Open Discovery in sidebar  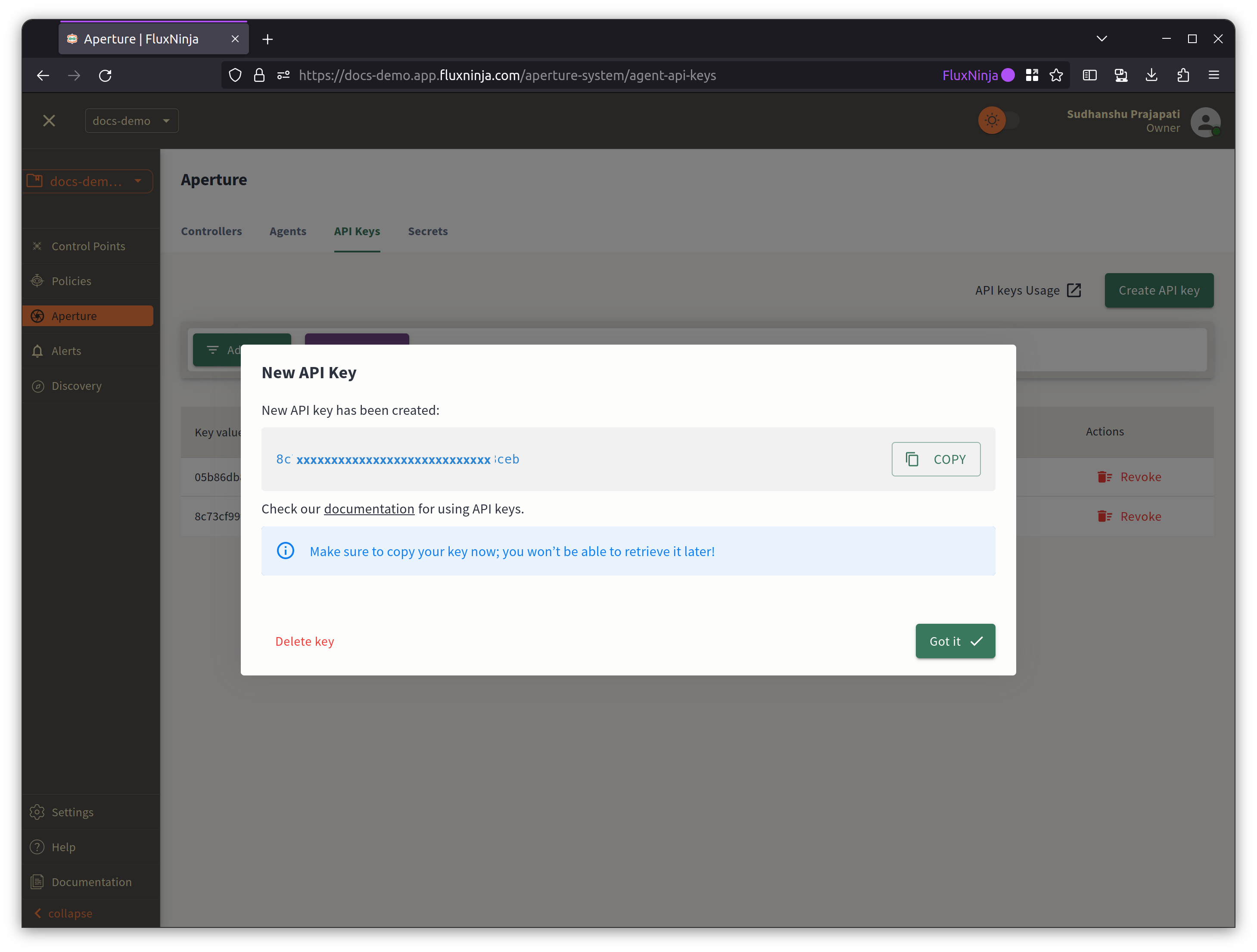coord(90,386)
